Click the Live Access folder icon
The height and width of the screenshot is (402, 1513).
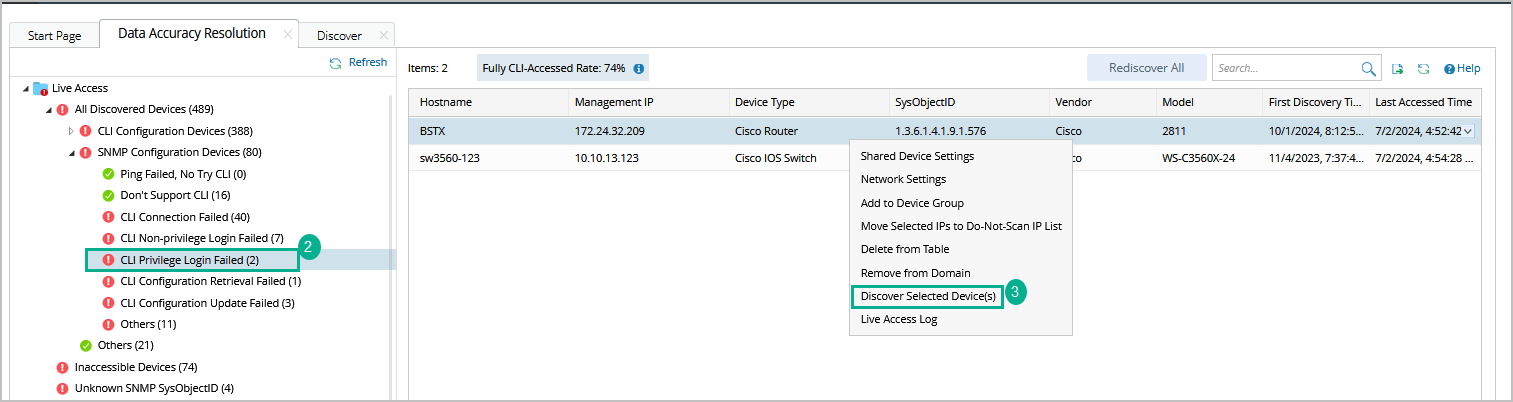pos(41,88)
